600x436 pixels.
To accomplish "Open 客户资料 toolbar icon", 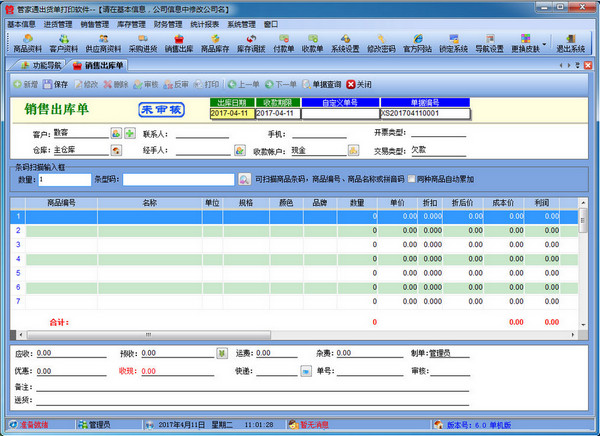I will 64,41.
